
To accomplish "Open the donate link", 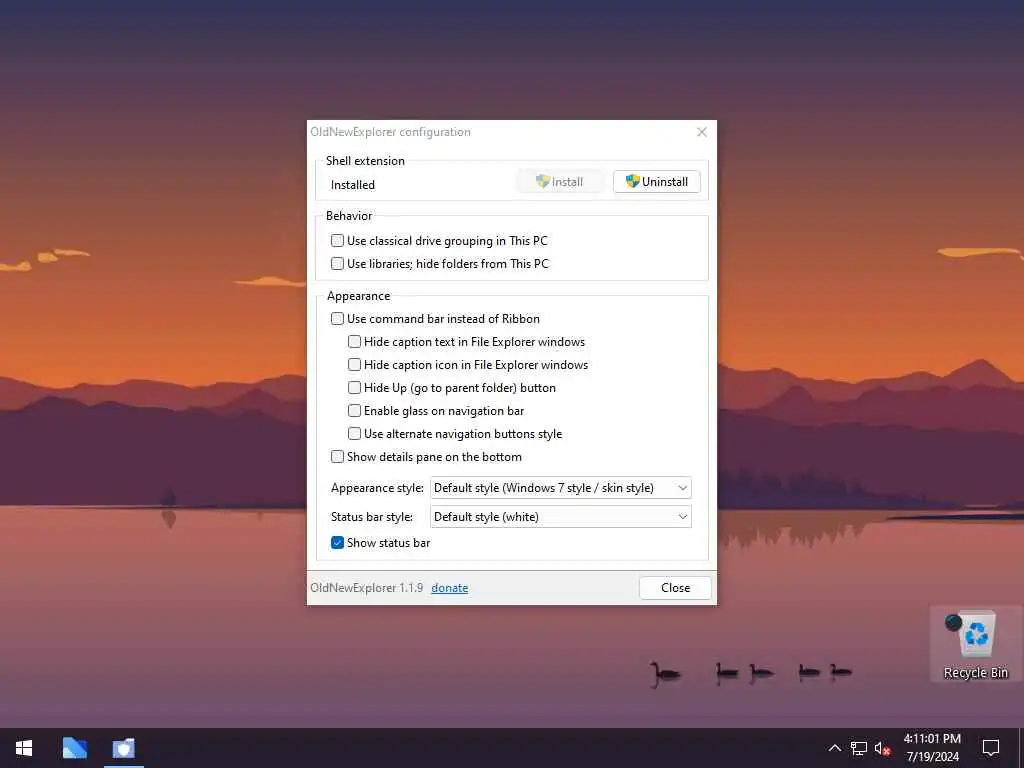I will 449,588.
